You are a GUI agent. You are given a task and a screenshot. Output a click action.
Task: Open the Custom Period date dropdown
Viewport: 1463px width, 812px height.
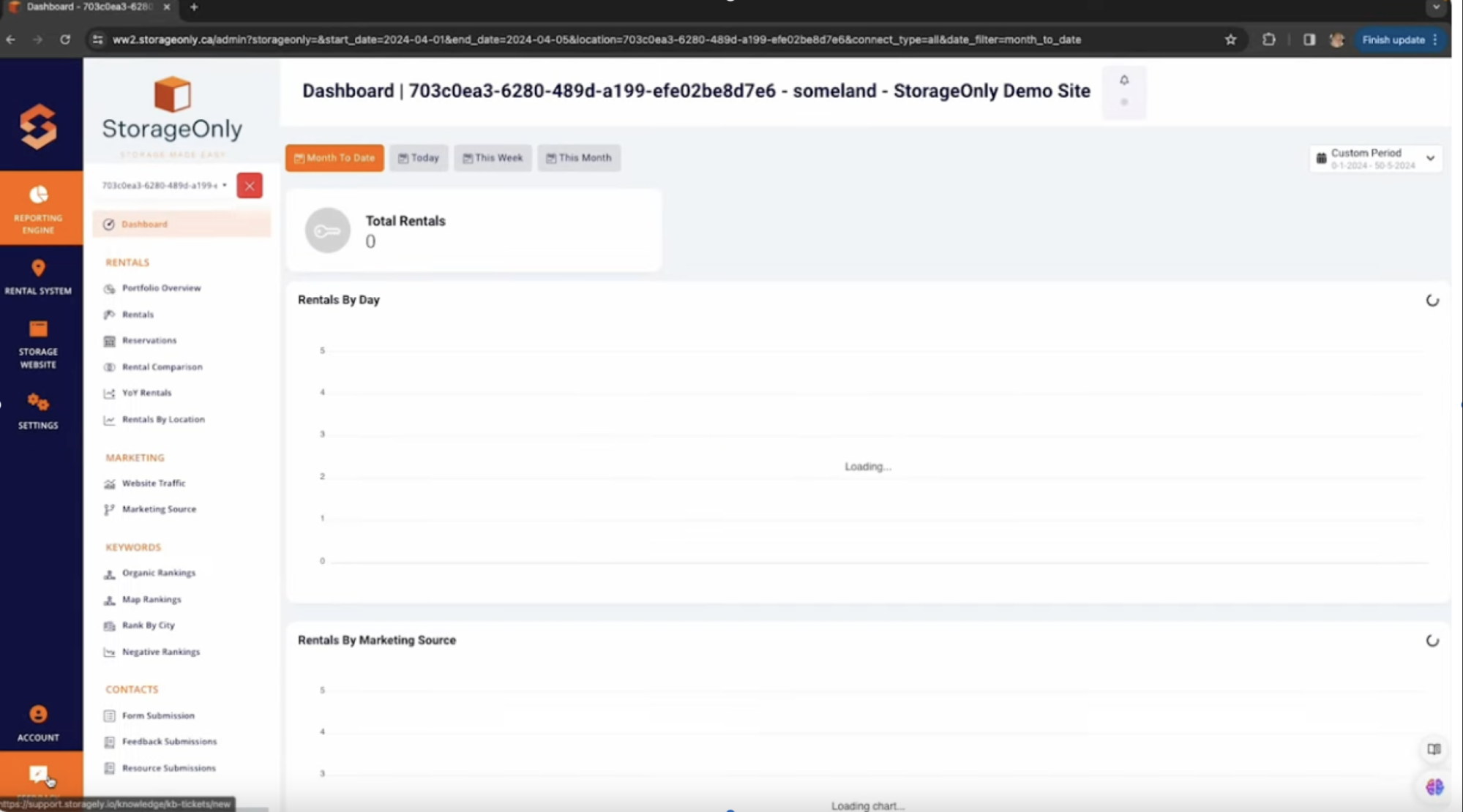click(1375, 158)
